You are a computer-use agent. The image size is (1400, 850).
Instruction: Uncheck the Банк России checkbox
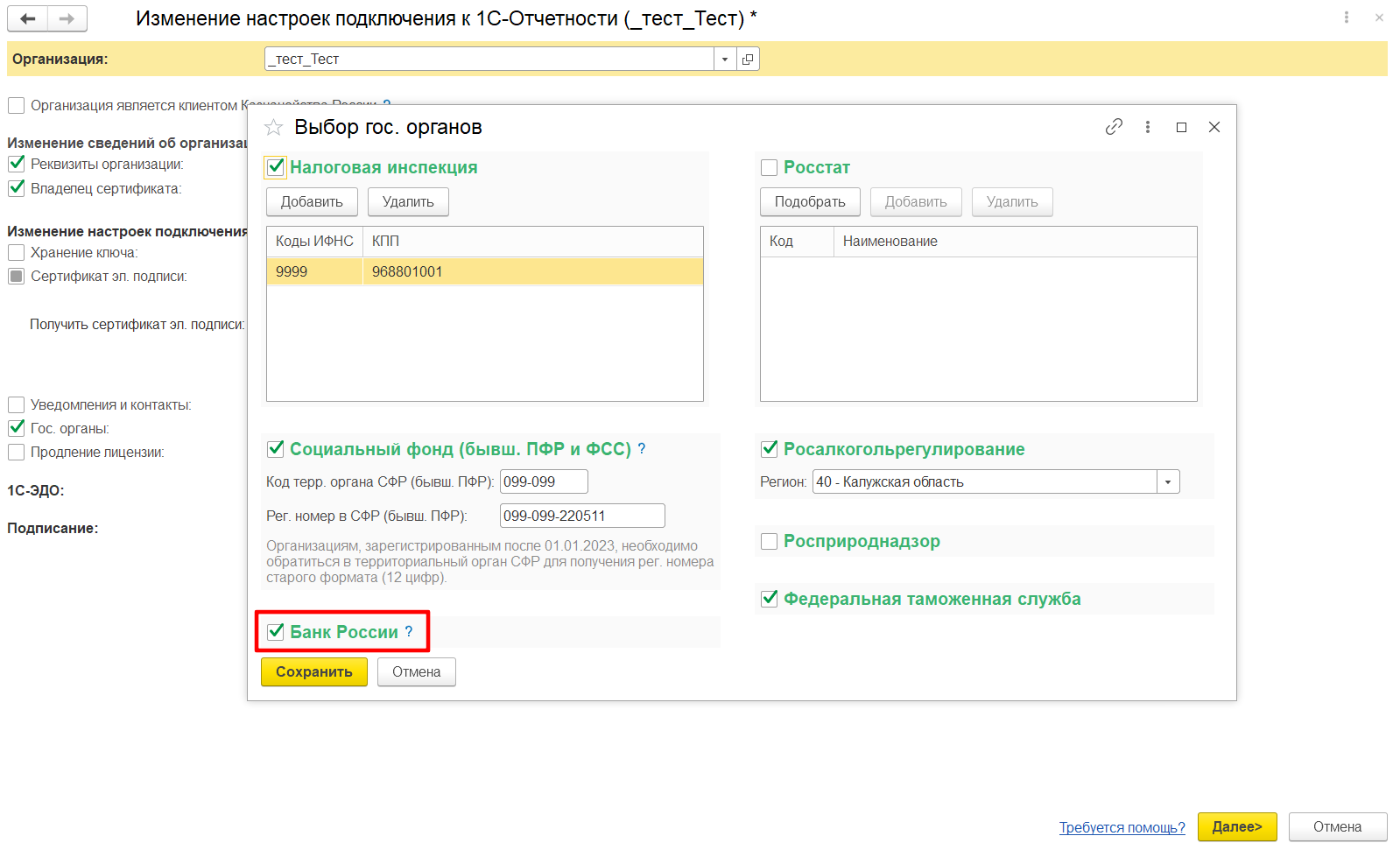[276, 631]
